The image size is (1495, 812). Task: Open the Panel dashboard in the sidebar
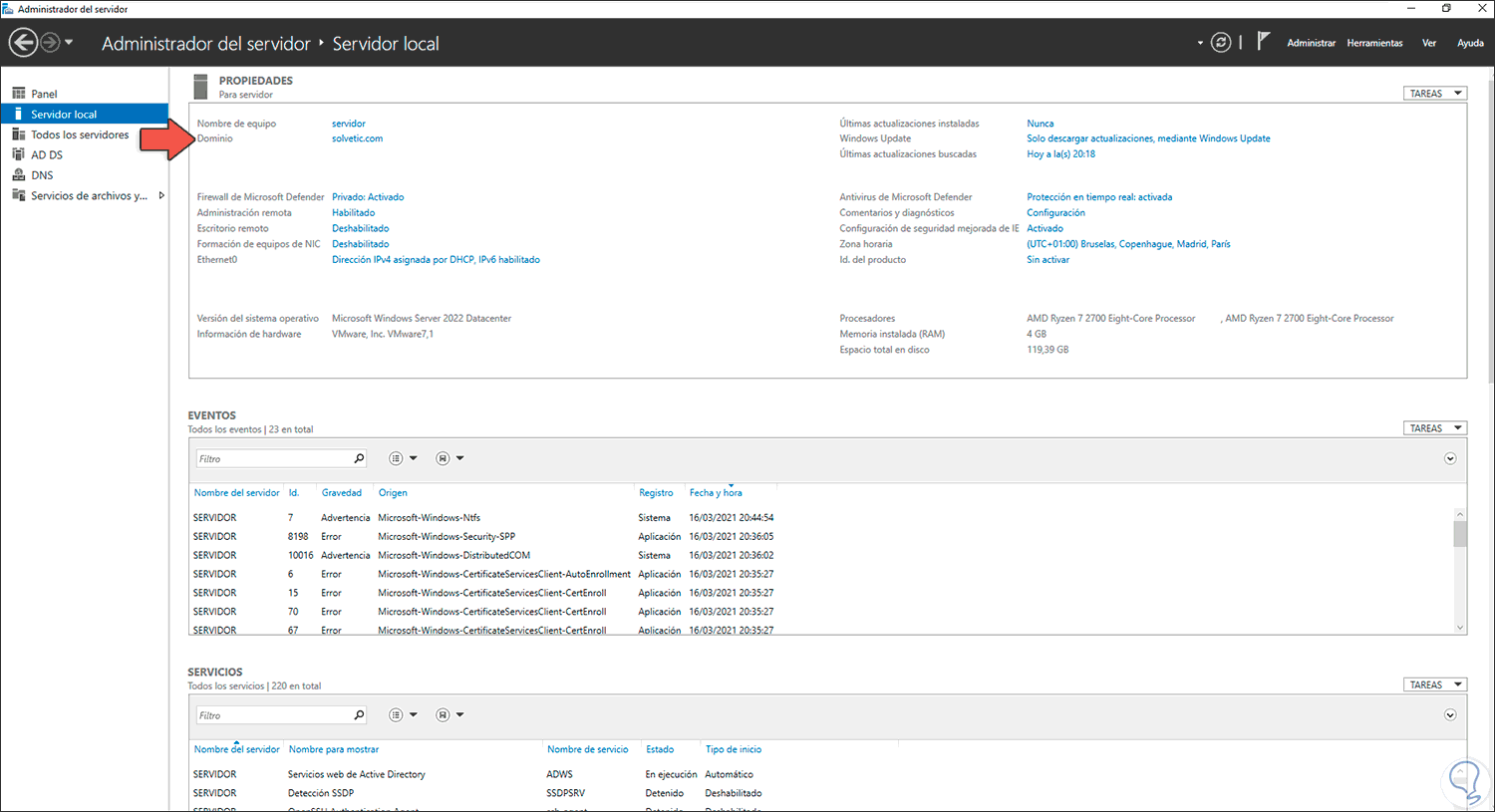pyautogui.click(x=44, y=94)
